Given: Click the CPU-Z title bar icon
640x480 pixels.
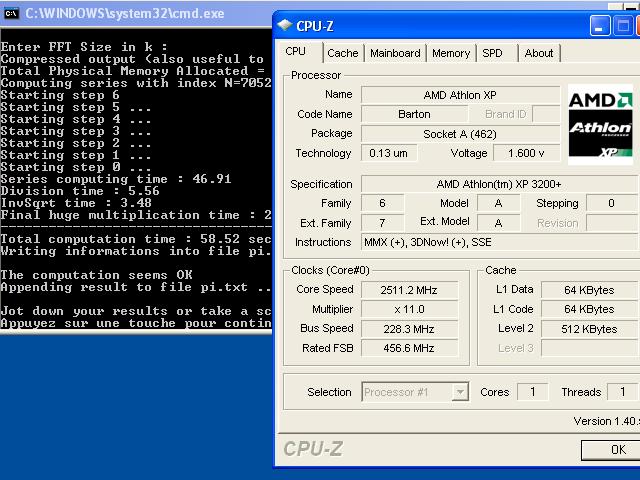Looking at the screenshot, I should (284, 26).
